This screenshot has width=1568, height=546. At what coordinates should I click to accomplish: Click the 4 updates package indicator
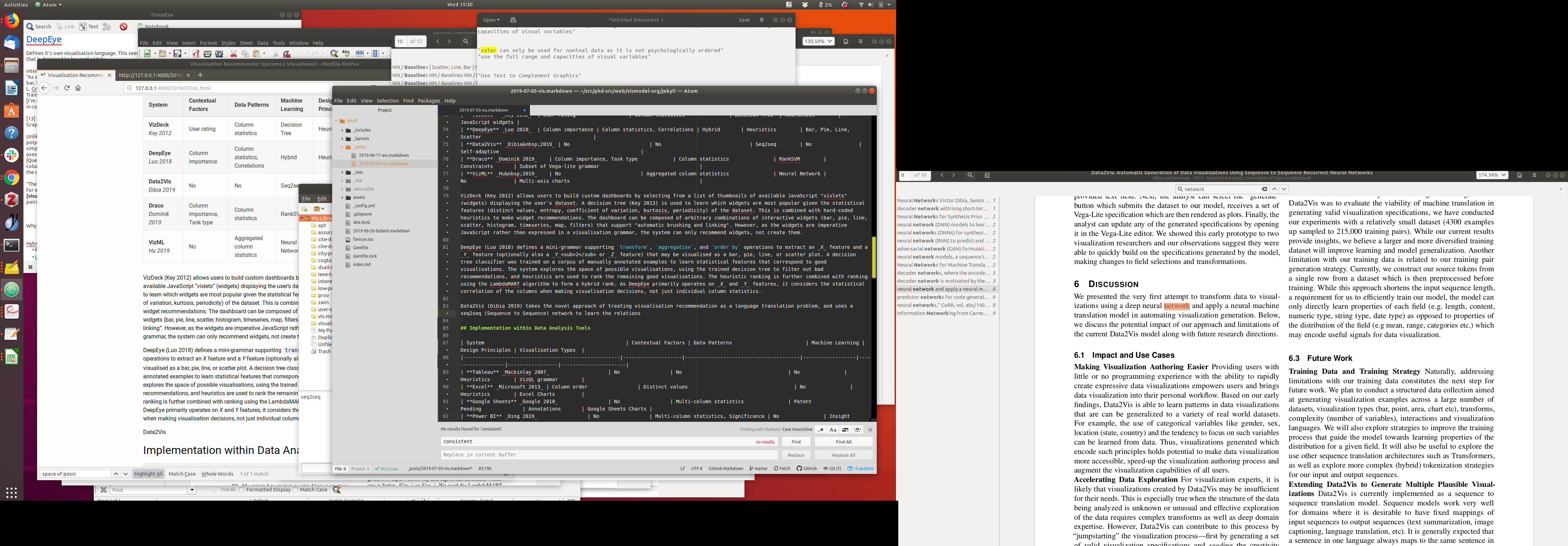pyautogui.click(x=860, y=469)
